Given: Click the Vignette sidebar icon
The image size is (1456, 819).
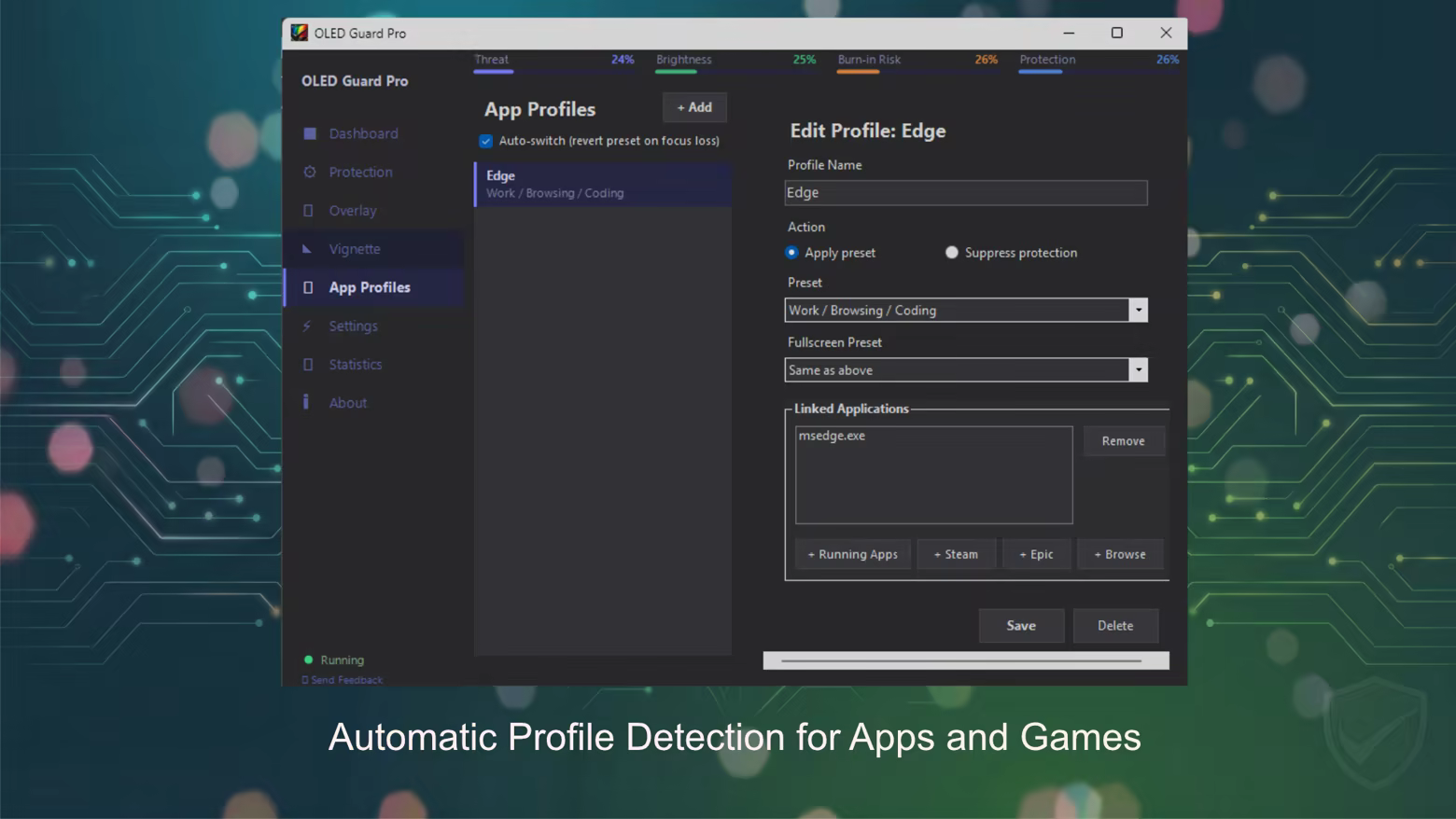Looking at the screenshot, I should tap(307, 249).
